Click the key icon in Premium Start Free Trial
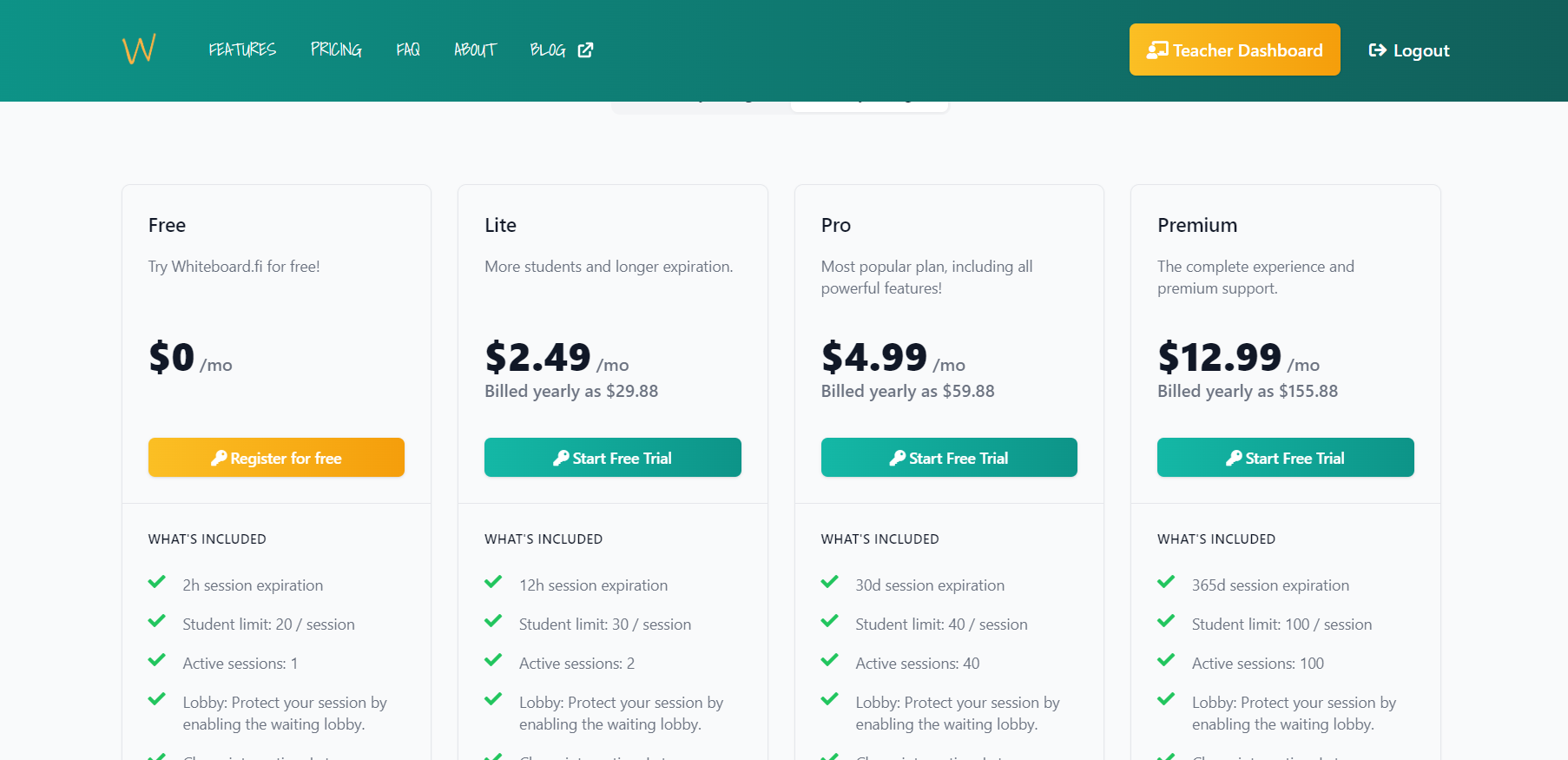Screen dimensions: 1568x760 (1234, 458)
